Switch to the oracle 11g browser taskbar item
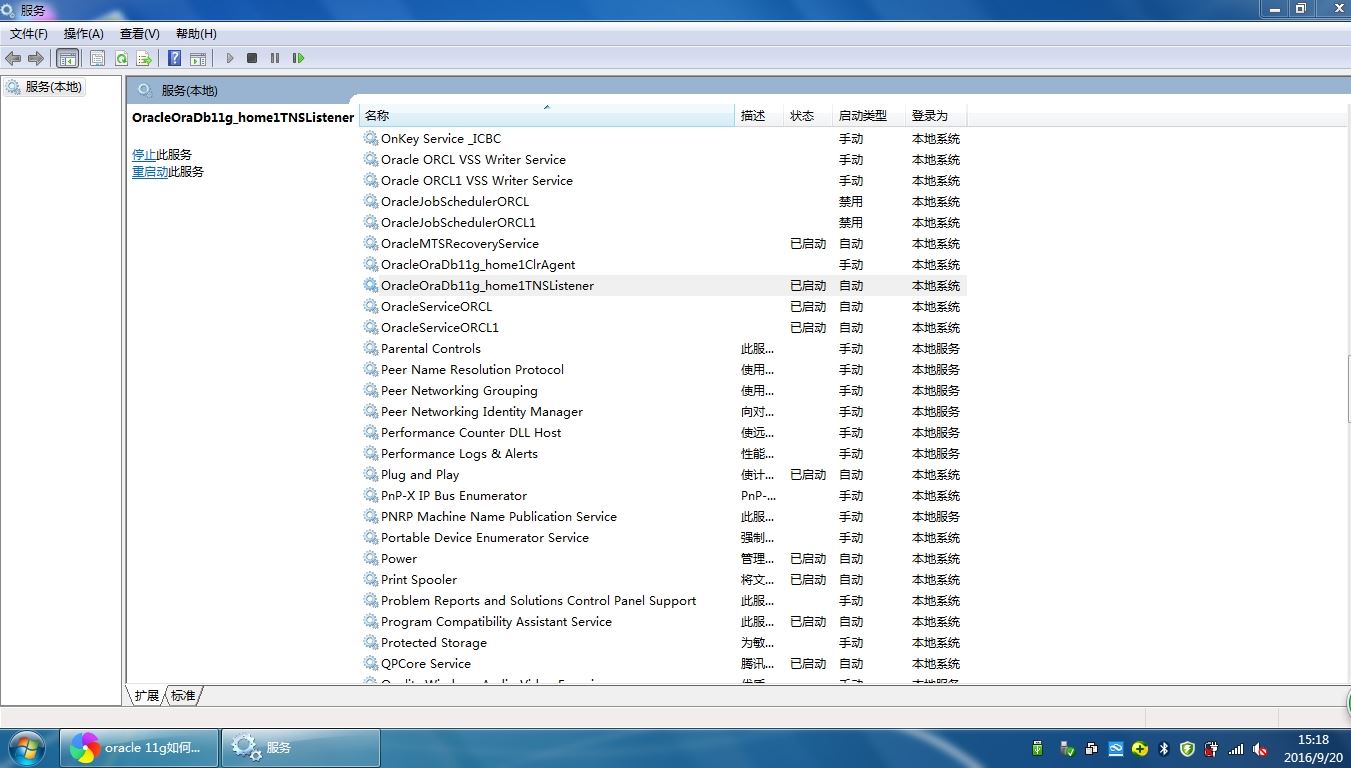 (x=139, y=748)
